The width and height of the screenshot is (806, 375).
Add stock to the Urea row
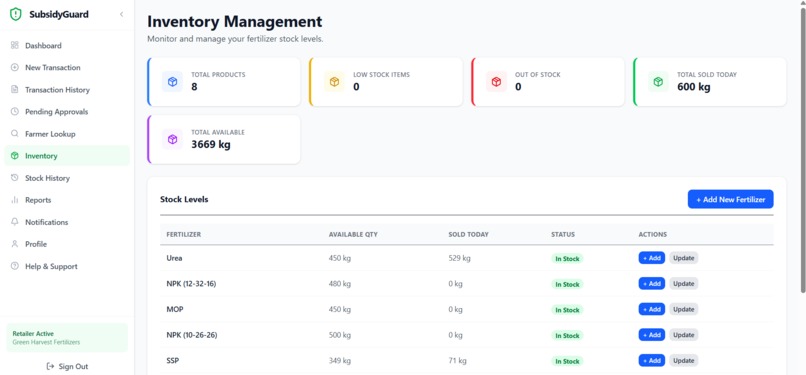point(652,258)
